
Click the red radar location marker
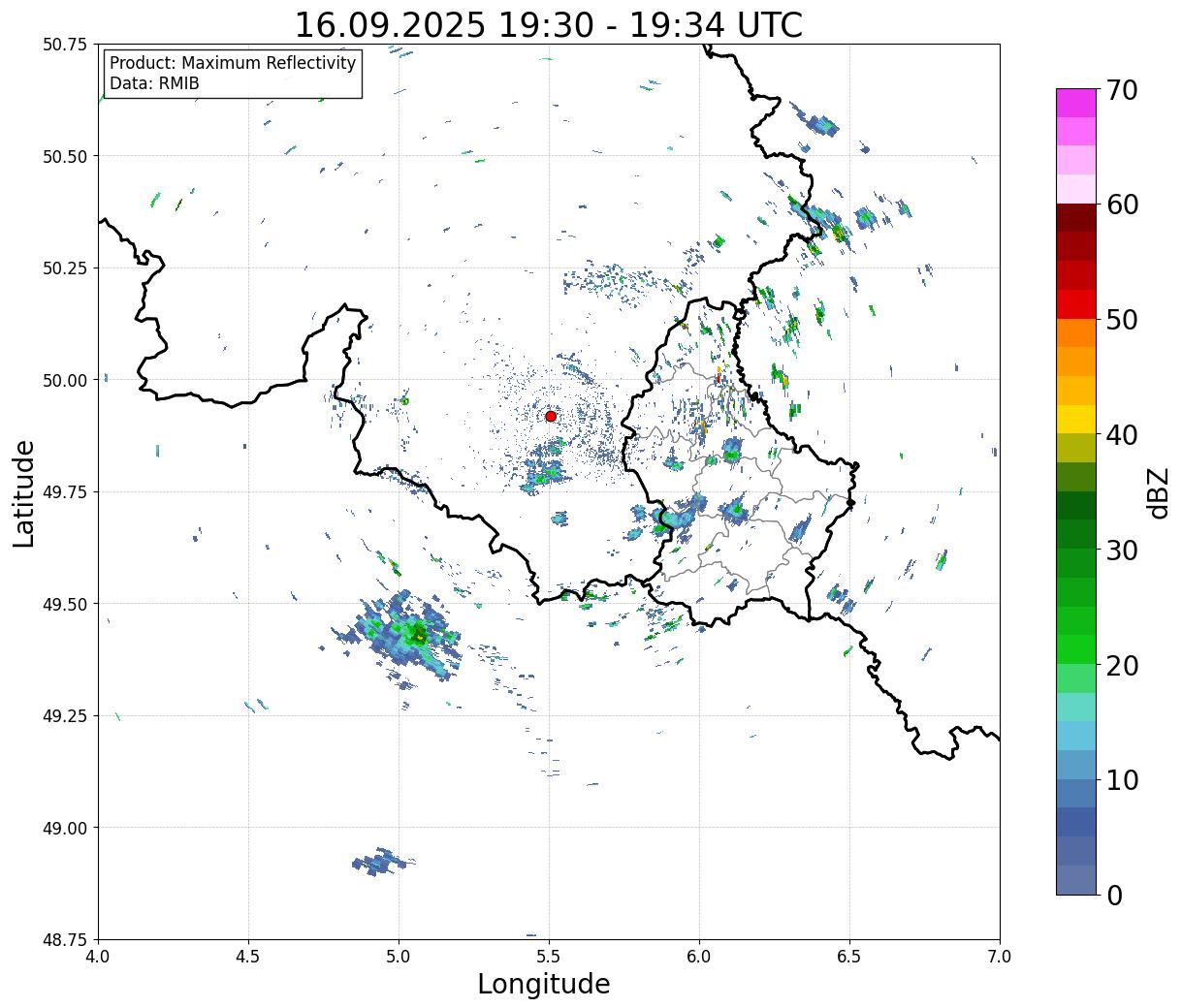coord(551,416)
